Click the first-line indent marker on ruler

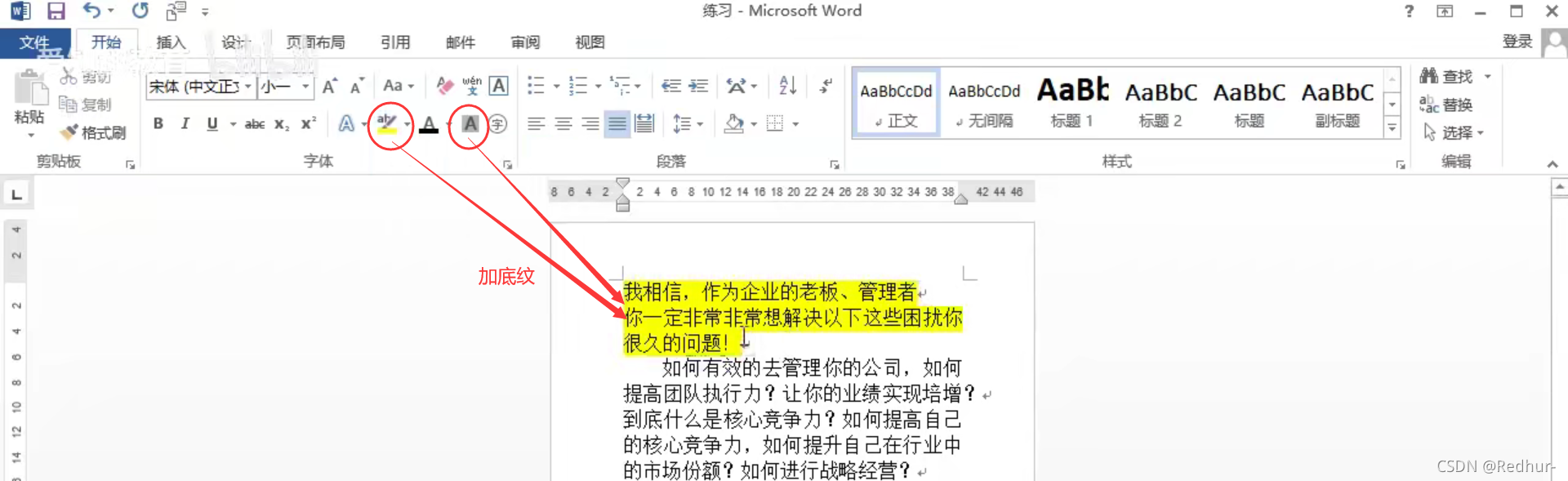tap(623, 184)
